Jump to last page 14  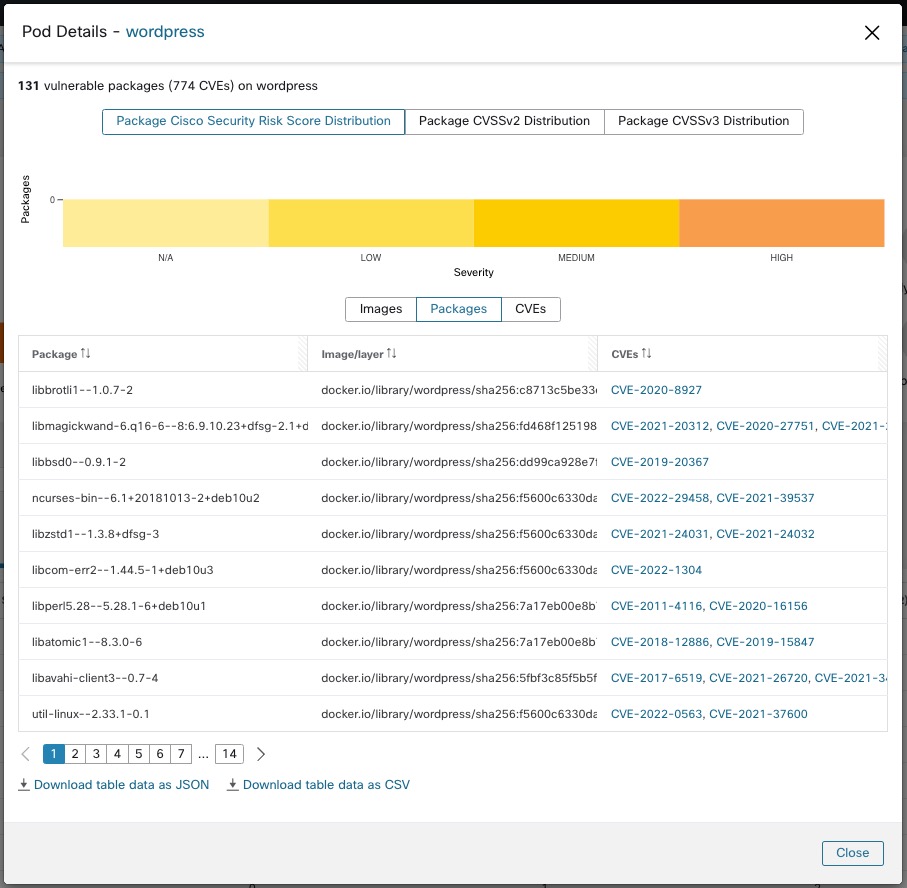(230, 754)
